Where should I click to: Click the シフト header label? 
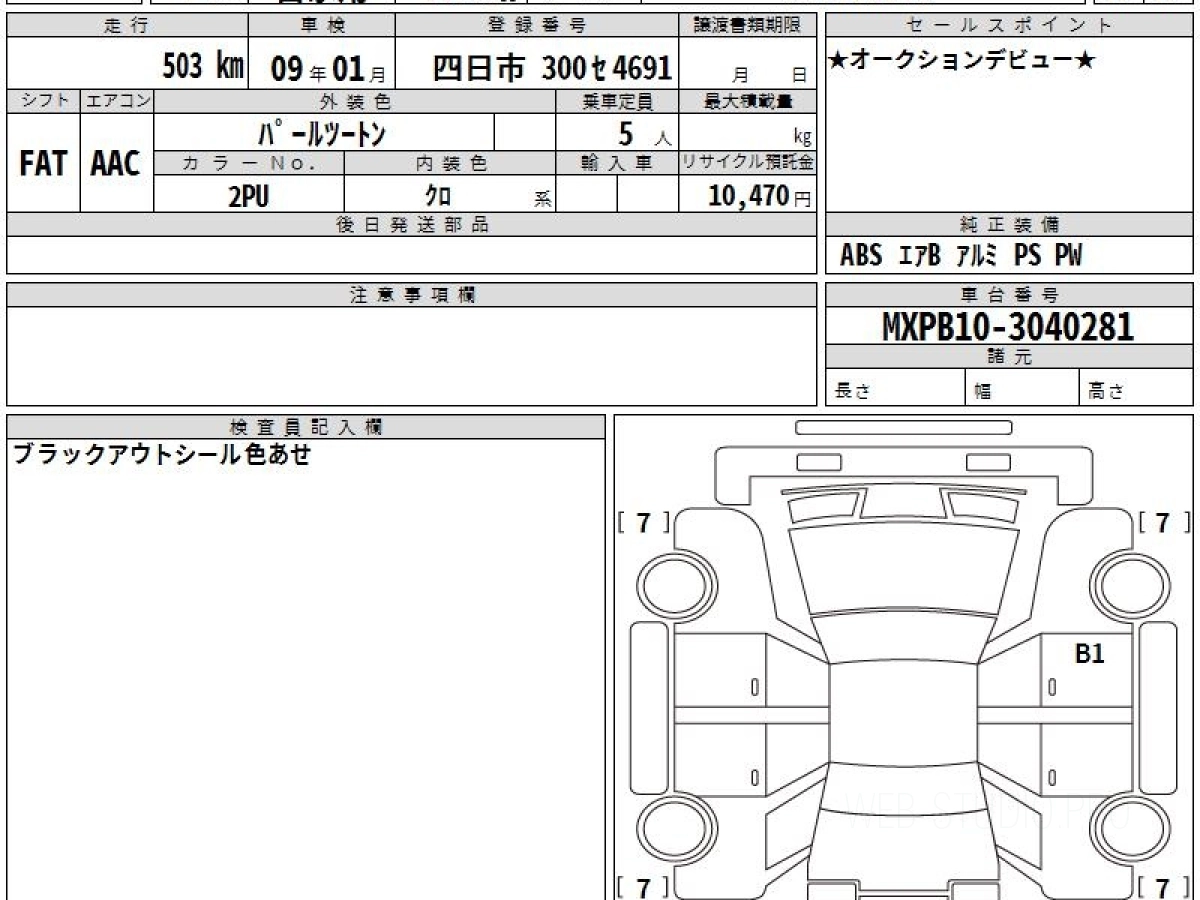43,101
